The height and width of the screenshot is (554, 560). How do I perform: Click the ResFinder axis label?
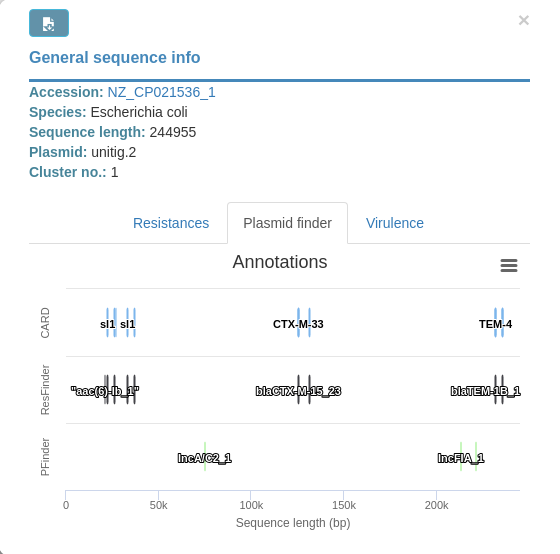tap(45, 390)
